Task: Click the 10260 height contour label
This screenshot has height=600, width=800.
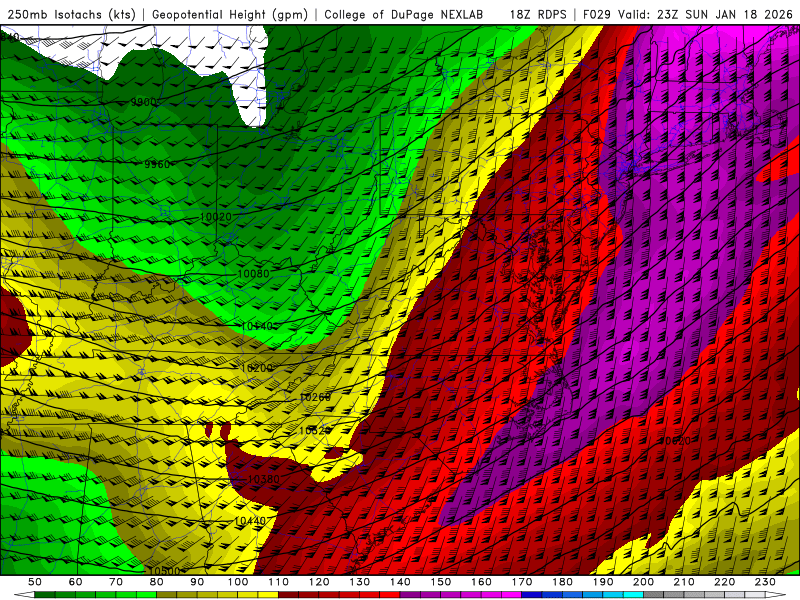Action: point(315,397)
